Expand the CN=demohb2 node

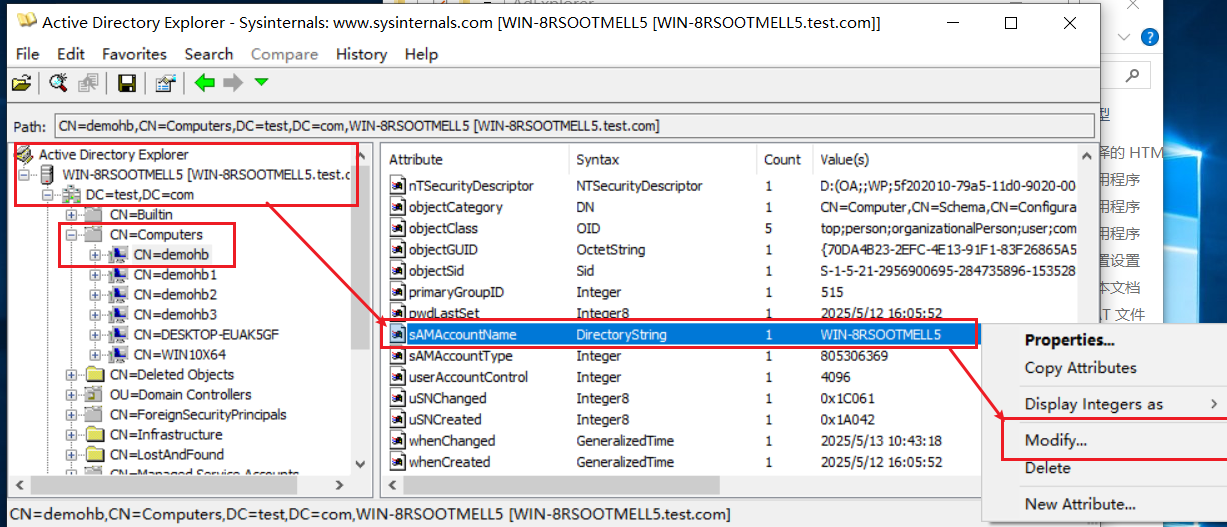[95, 295]
